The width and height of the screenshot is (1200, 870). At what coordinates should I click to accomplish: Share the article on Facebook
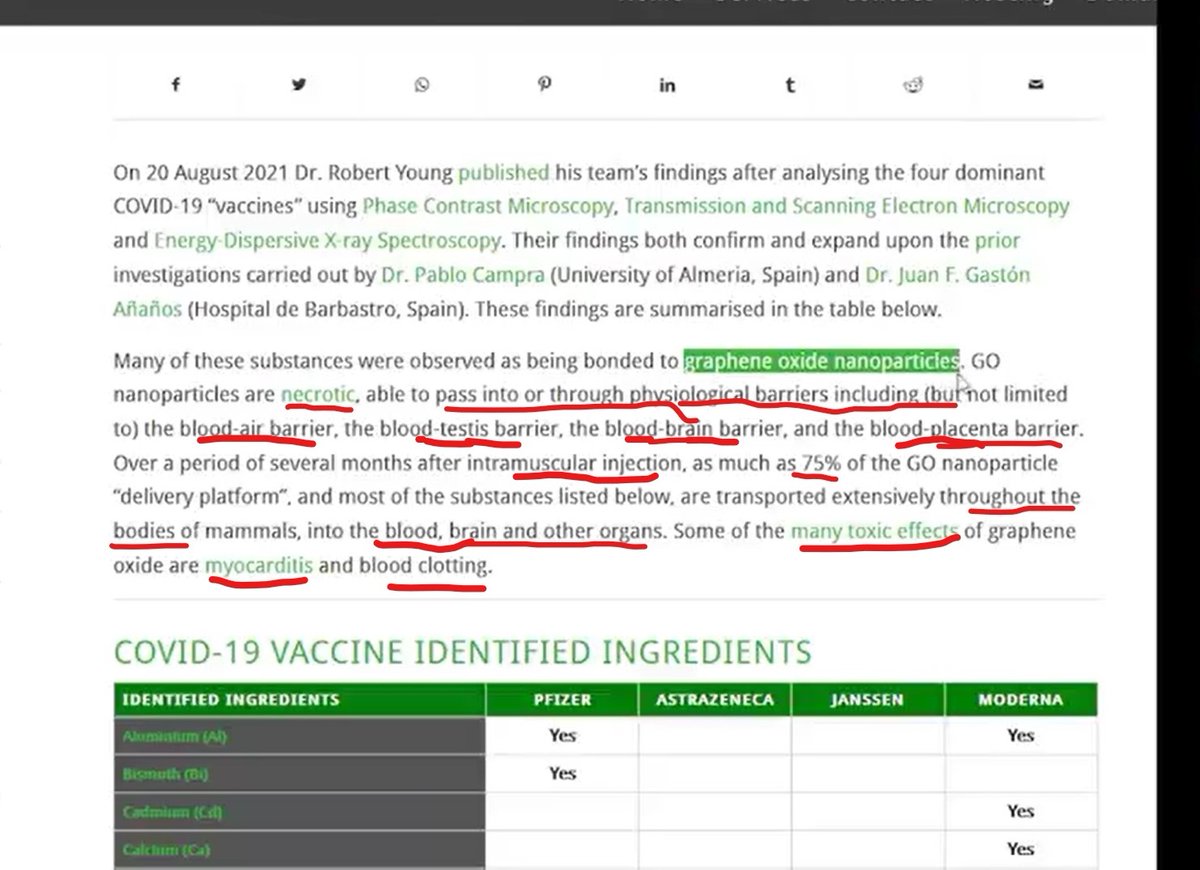click(x=175, y=85)
